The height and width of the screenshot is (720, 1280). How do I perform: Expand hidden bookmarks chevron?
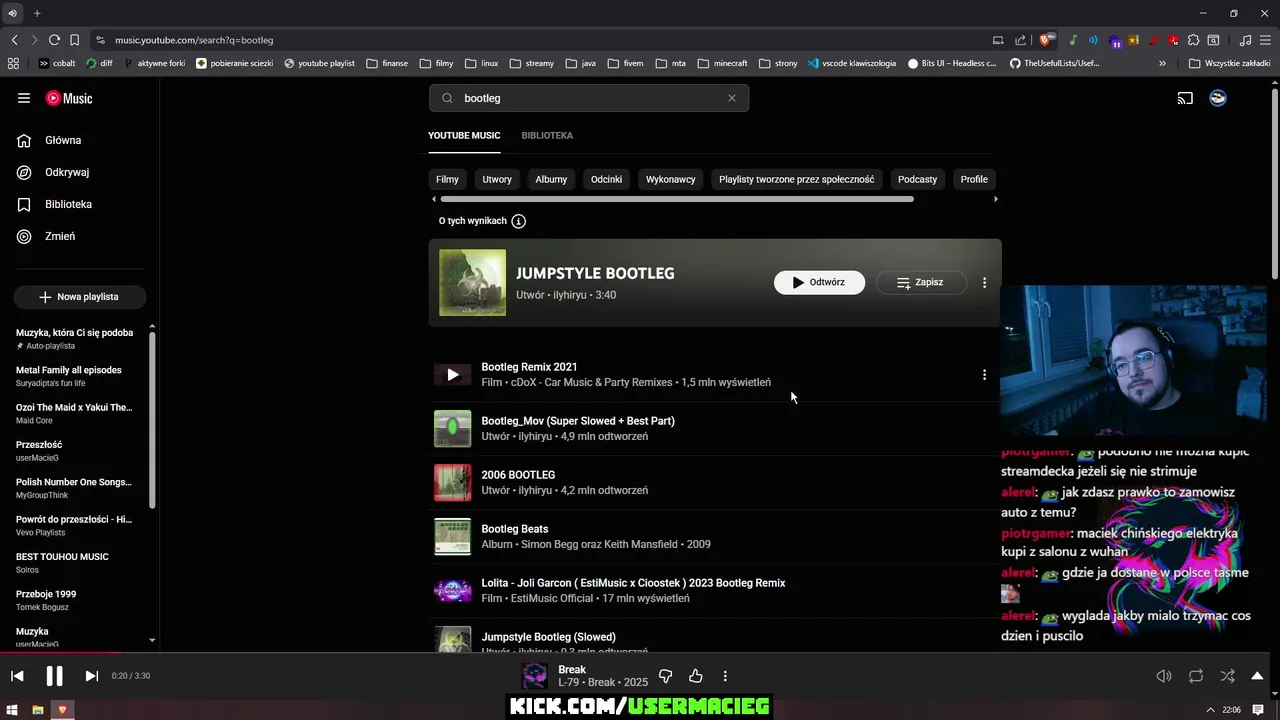[1162, 63]
